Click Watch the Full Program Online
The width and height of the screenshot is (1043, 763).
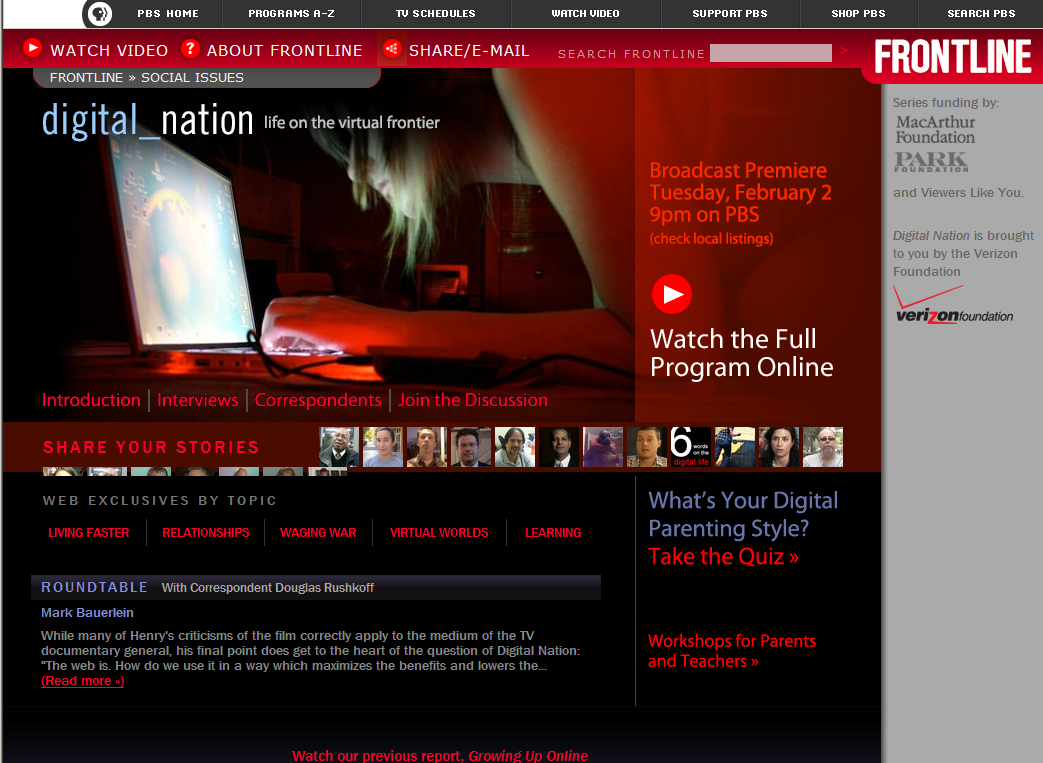[741, 353]
